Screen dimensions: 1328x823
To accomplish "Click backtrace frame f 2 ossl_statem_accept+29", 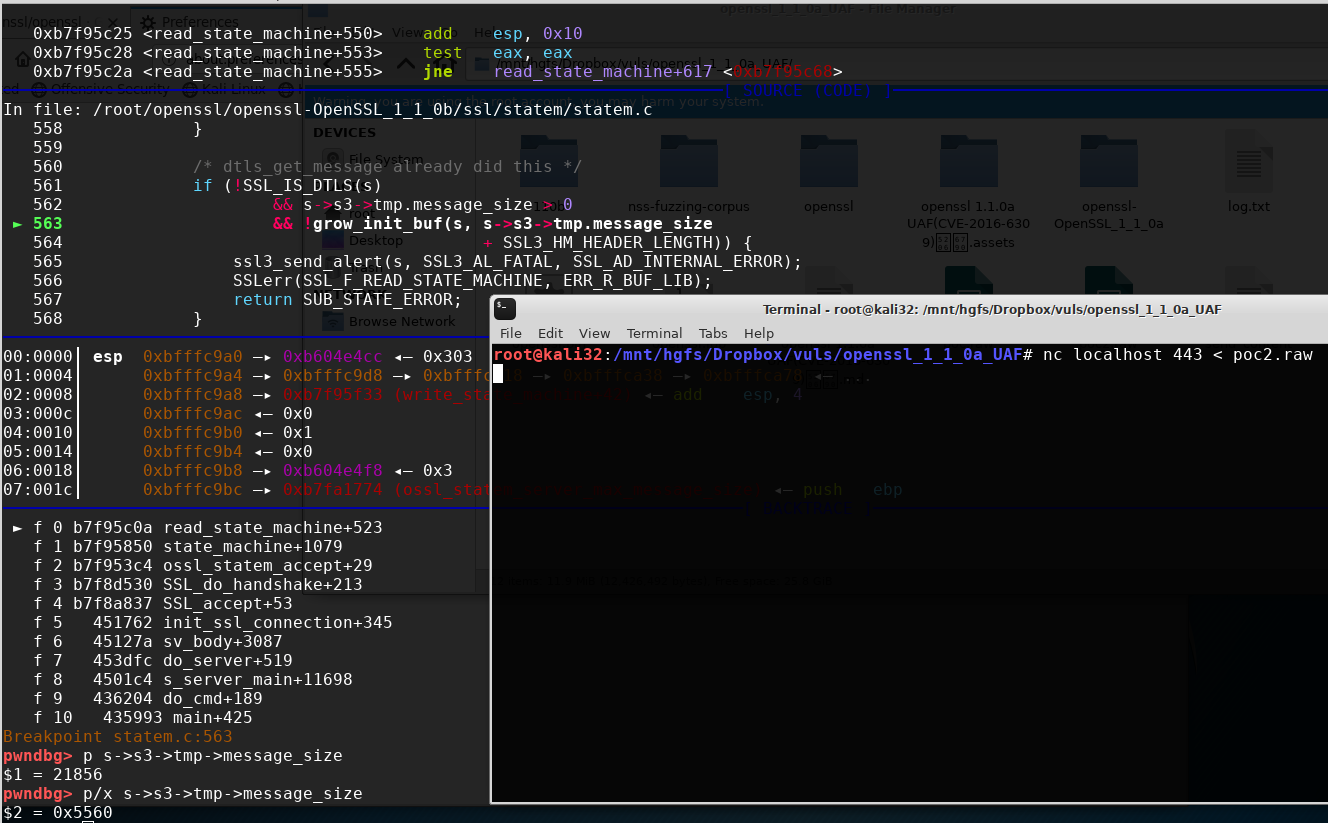I will point(203,565).
